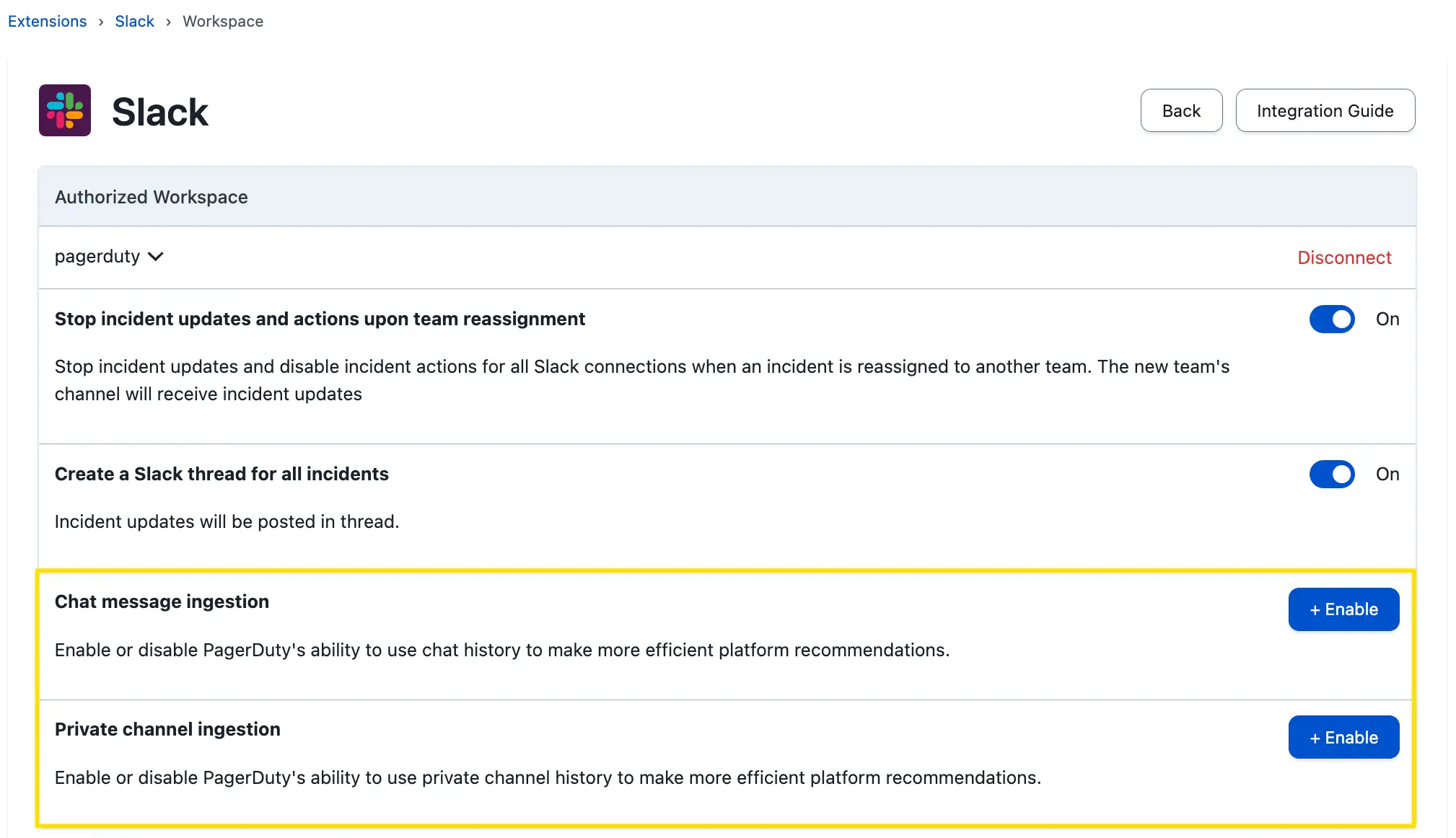This screenshot has height=838, width=1456.
Task: Toggle off Create a Slack thread switch
Action: point(1331,474)
